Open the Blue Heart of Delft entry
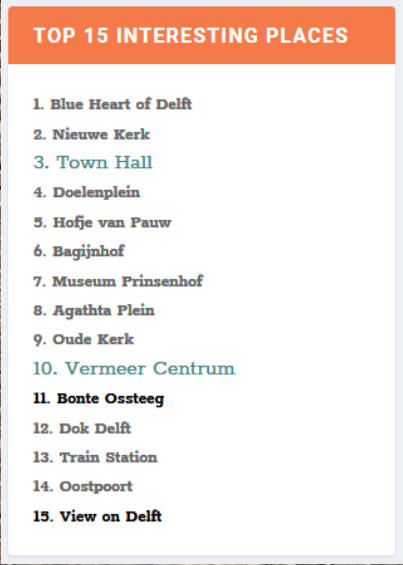The height and width of the screenshot is (565, 403). click(x=112, y=104)
